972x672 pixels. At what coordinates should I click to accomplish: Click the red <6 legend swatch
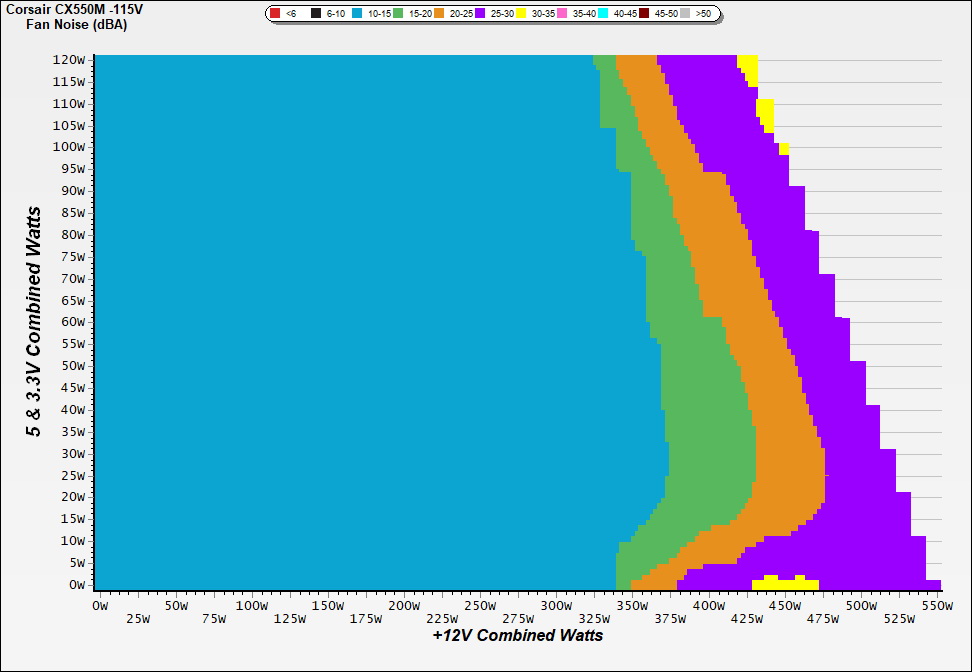pyautogui.click(x=276, y=14)
